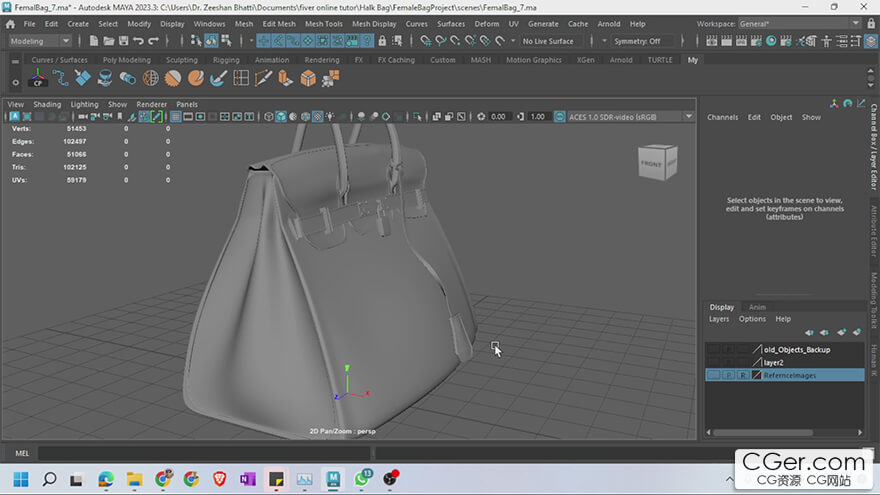880x495 pixels.
Task: Create a new scene with the toolbar file icon
Action: [x=94, y=41]
